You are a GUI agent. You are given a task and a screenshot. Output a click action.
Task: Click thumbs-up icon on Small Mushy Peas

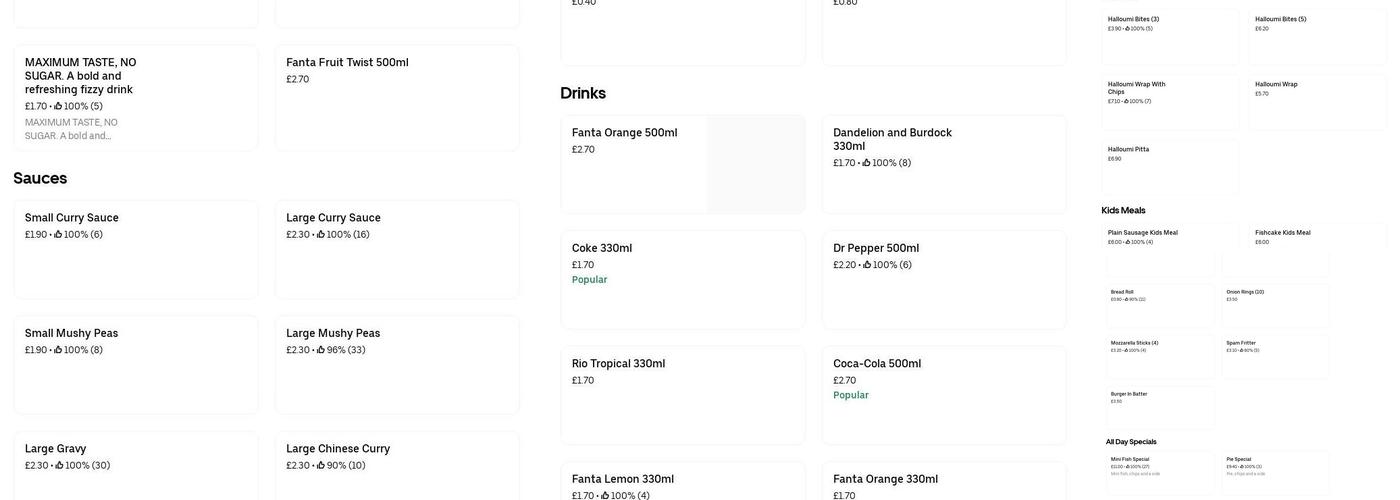click(58, 351)
